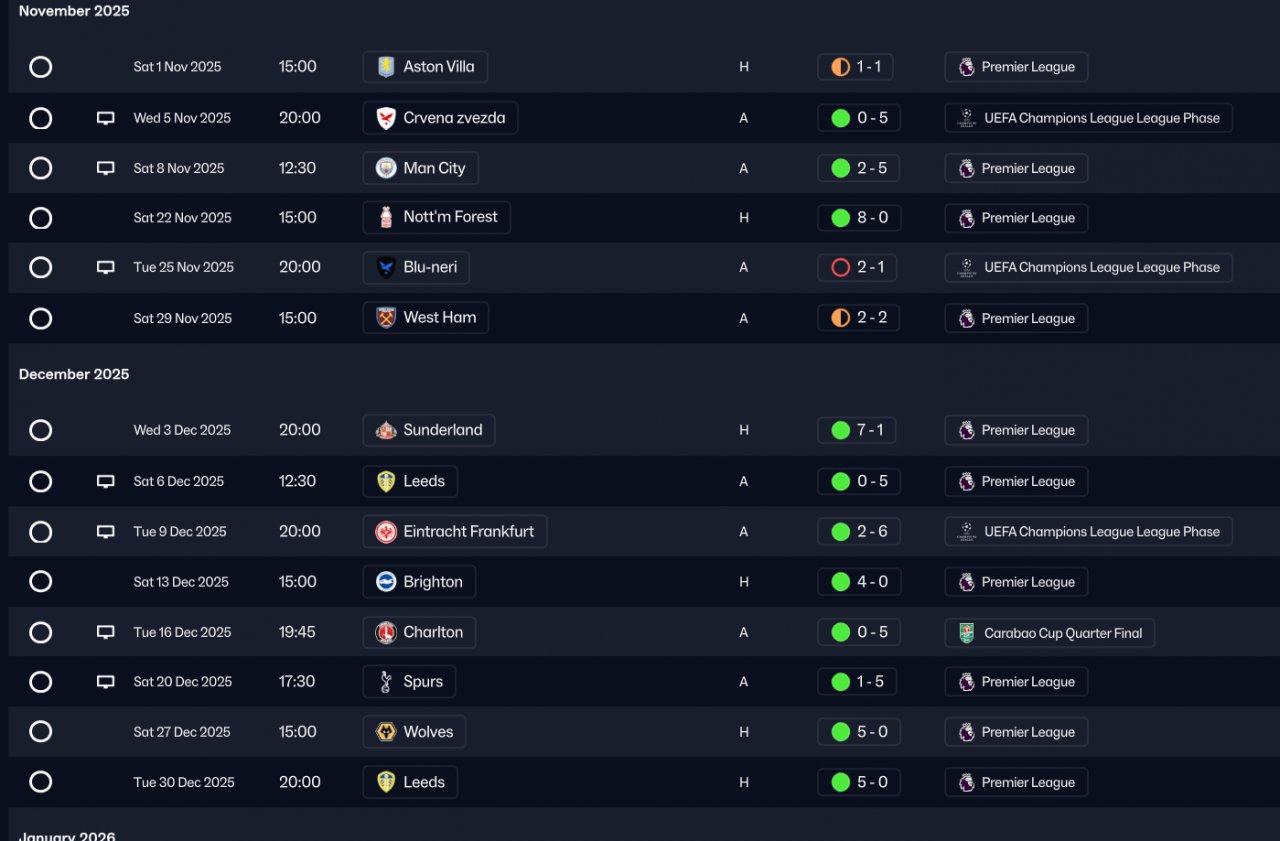Click the red loss indicator for Blu-neri
The height and width of the screenshot is (841, 1280).
(840, 268)
